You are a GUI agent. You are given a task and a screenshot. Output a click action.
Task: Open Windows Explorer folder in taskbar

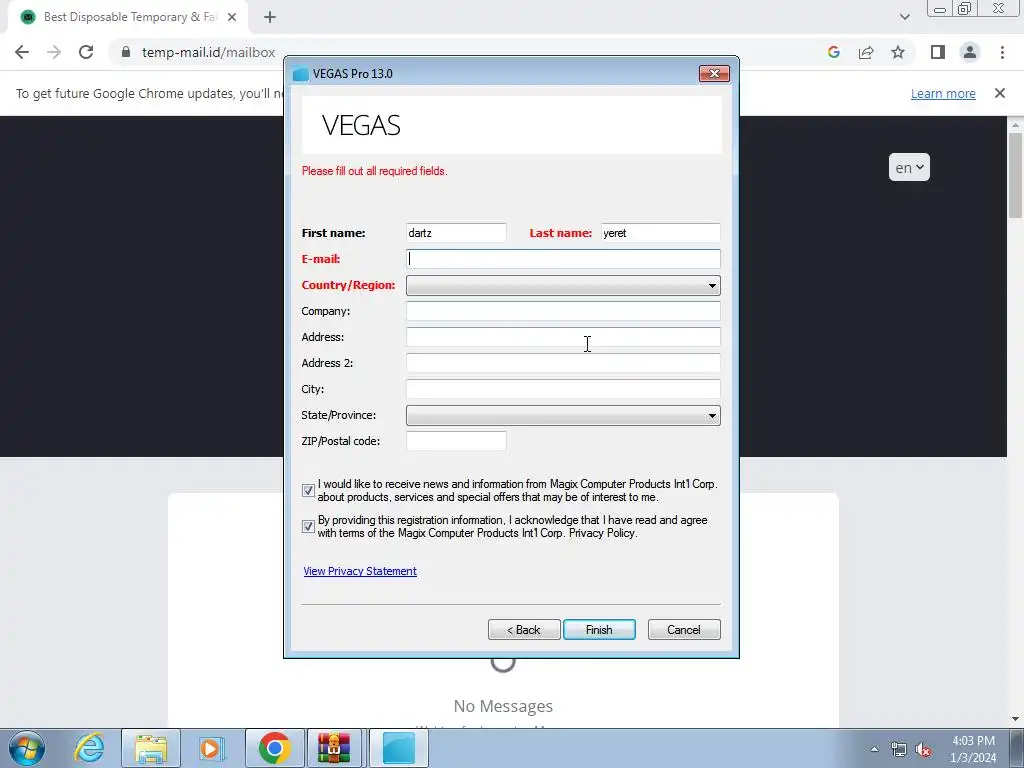tap(151, 748)
